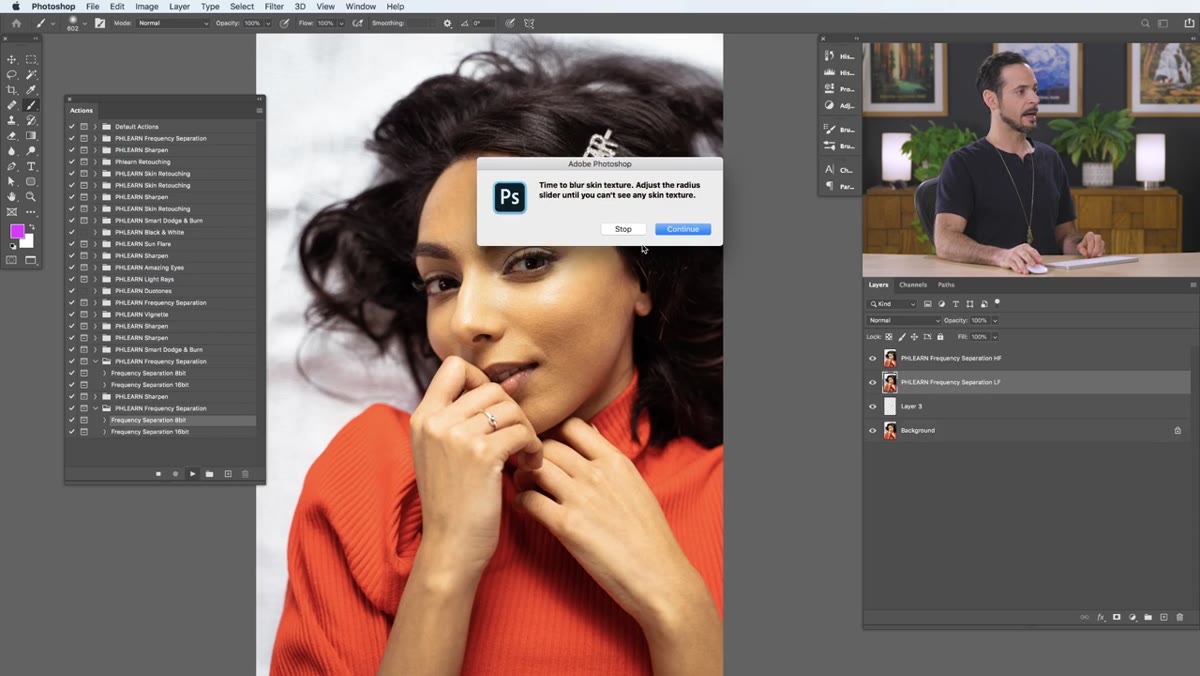Viewport: 1200px width, 676px height.
Task: Toggle visibility of Layer 3
Action: [x=872, y=406]
